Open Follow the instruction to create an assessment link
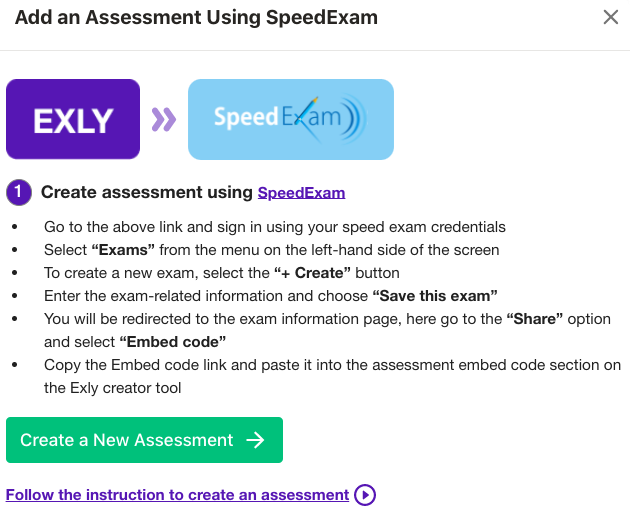 tap(177, 495)
